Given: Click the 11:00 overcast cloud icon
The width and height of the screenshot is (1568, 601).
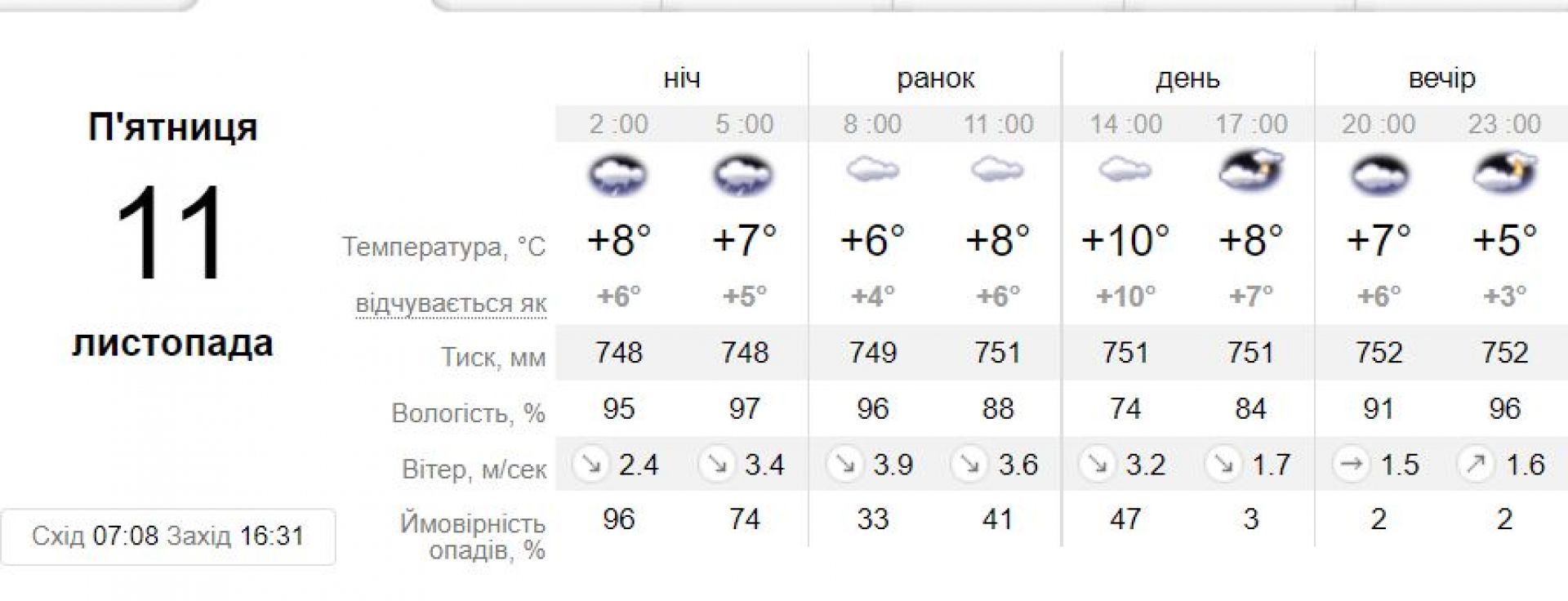Looking at the screenshot, I should 997,171.
